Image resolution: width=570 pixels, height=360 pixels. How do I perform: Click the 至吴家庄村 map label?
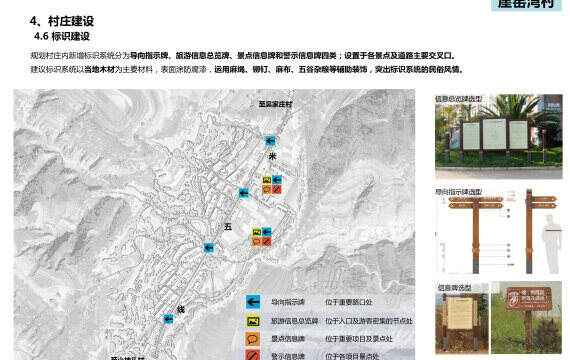click(x=275, y=104)
